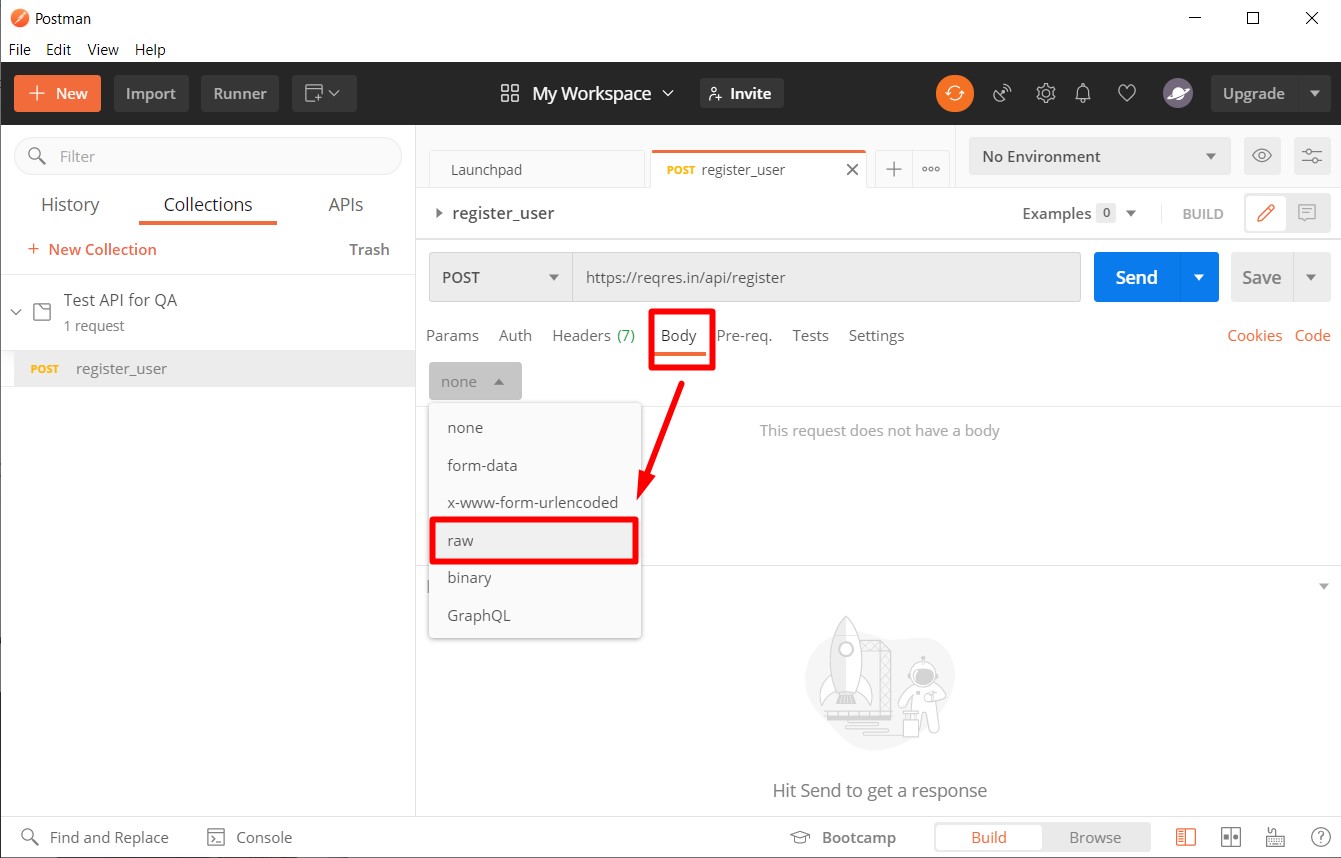Click the request URL input field
1341x858 pixels.
click(x=825, y=277)
